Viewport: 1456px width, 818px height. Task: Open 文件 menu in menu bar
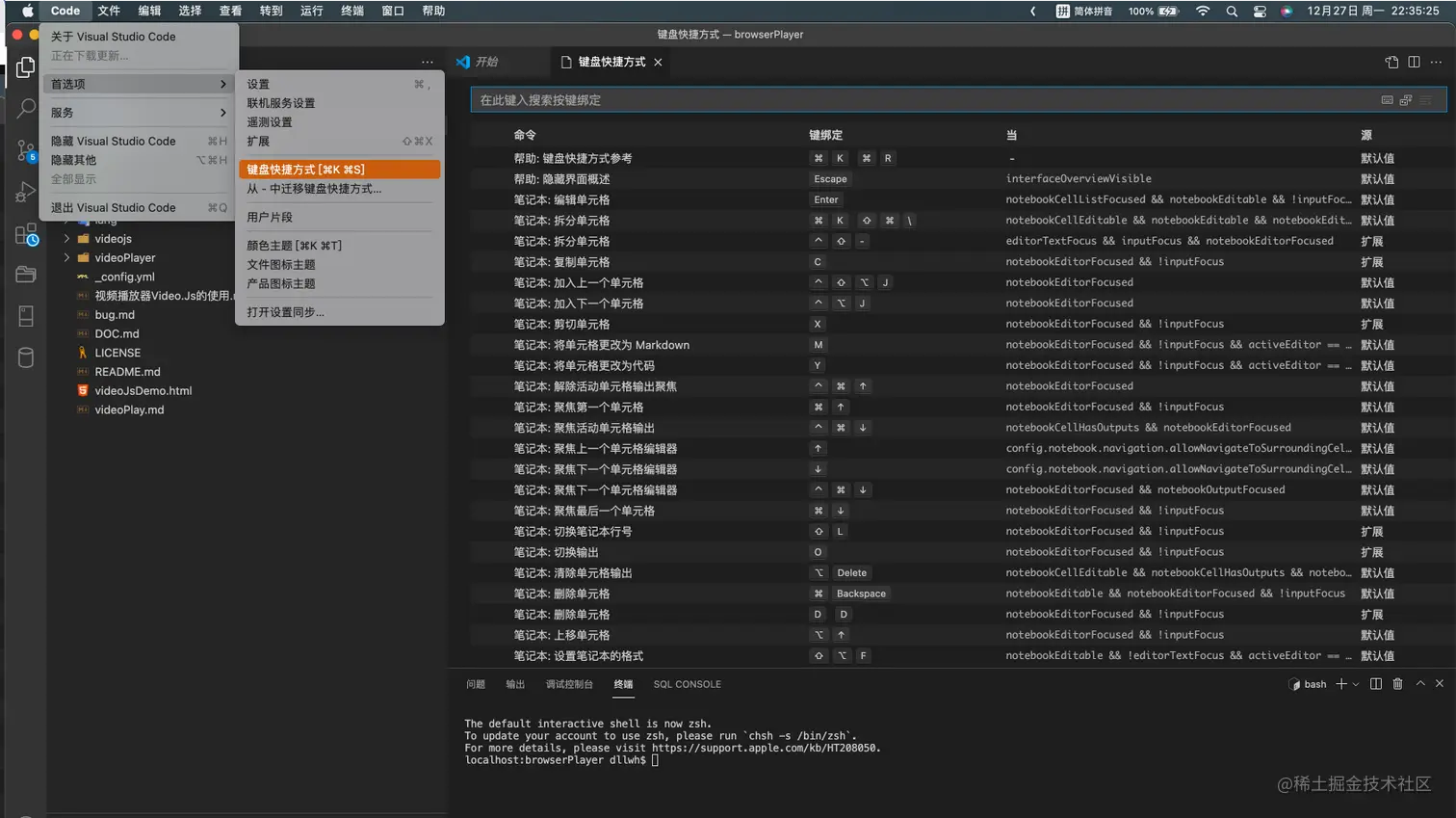point(109,12)
